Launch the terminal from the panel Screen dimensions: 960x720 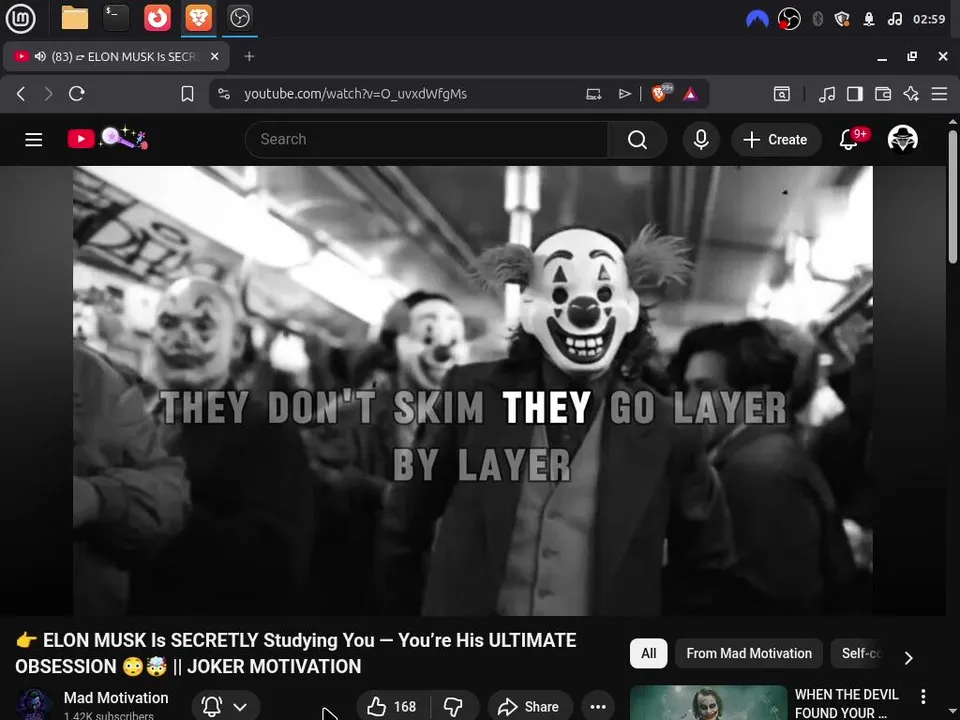point(116,18)
